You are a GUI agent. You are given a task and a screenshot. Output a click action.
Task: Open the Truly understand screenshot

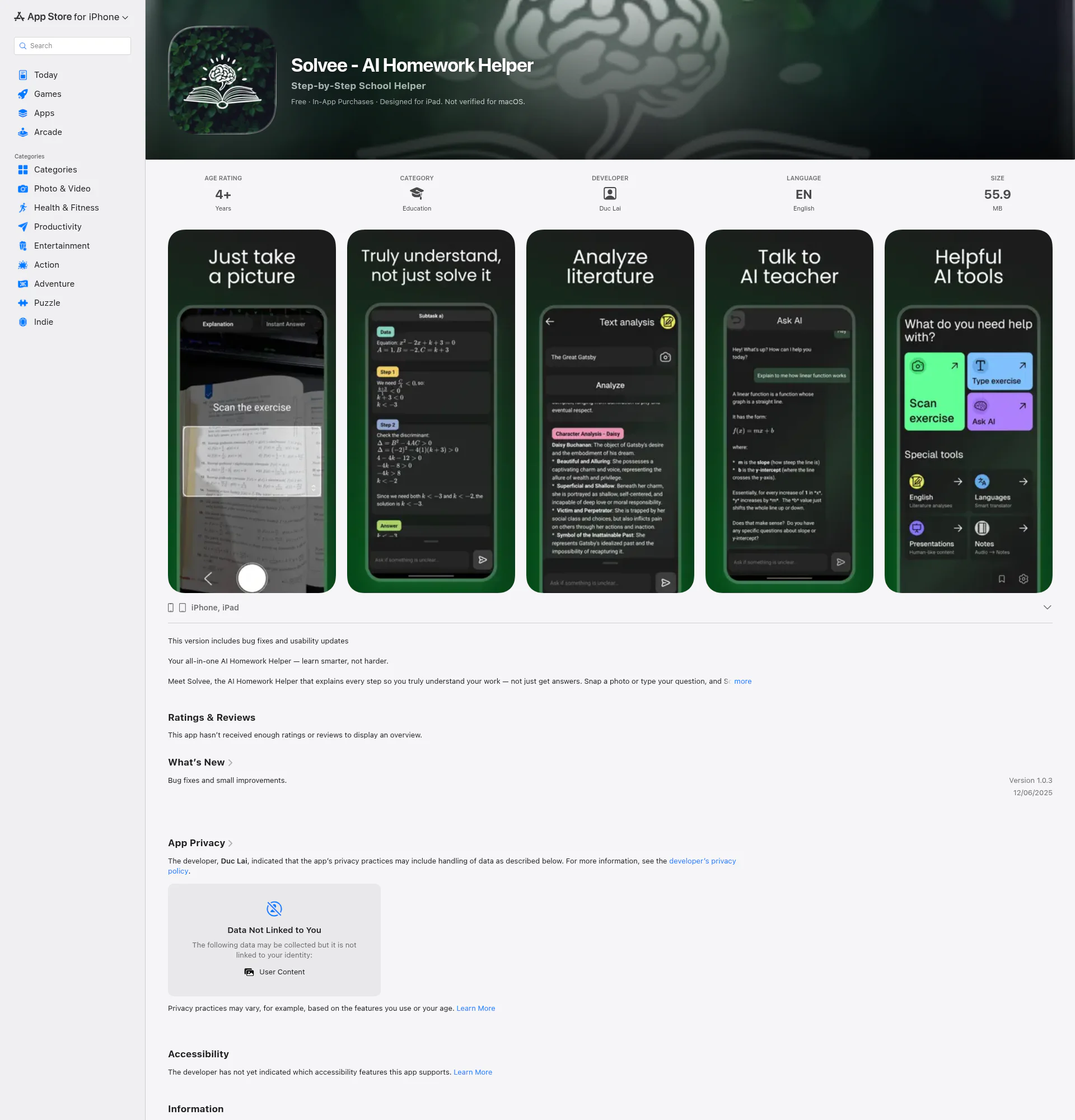click(x=431, y=412)
